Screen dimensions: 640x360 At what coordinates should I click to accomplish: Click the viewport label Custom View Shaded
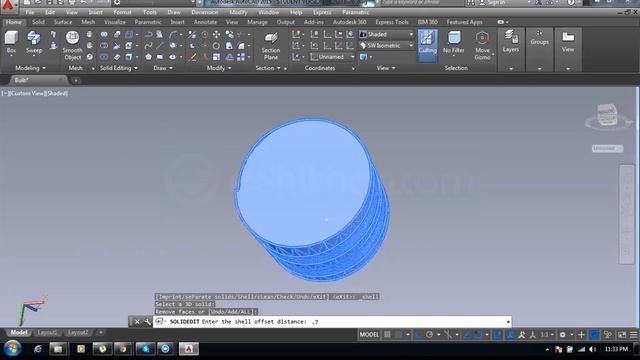[35, 93]
